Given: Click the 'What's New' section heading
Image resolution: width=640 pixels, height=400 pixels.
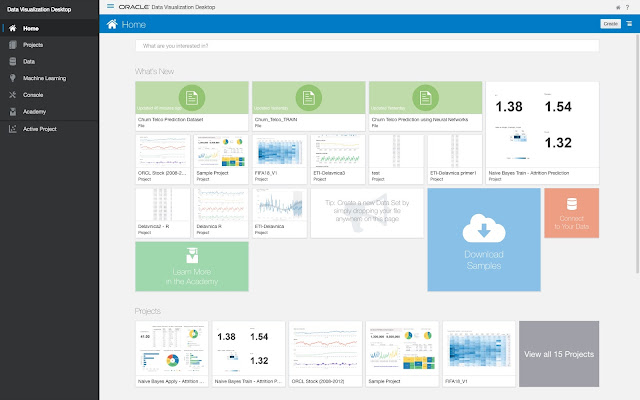Looking at the screenshot, I should tap(155, 71).
